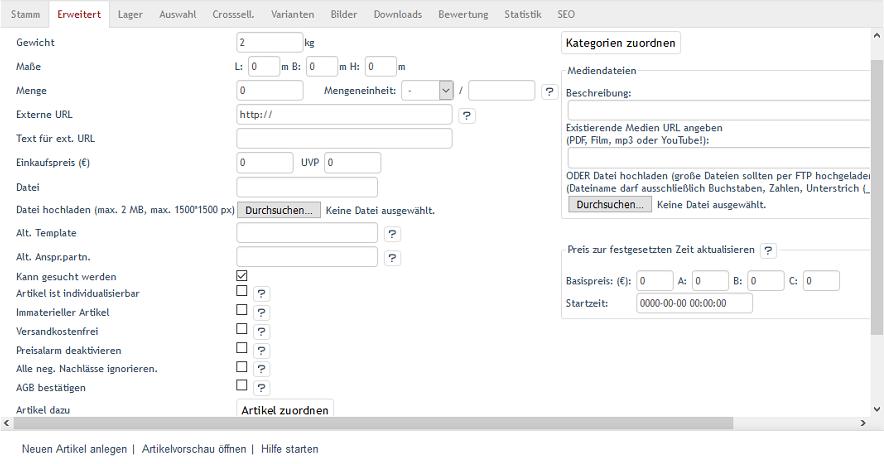Enable Immaterieller Artikel checkbox

(241, 312)
